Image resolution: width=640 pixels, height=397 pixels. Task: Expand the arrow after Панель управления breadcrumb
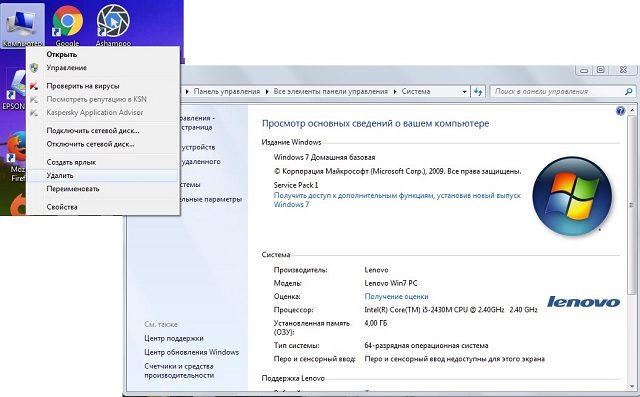267,92
